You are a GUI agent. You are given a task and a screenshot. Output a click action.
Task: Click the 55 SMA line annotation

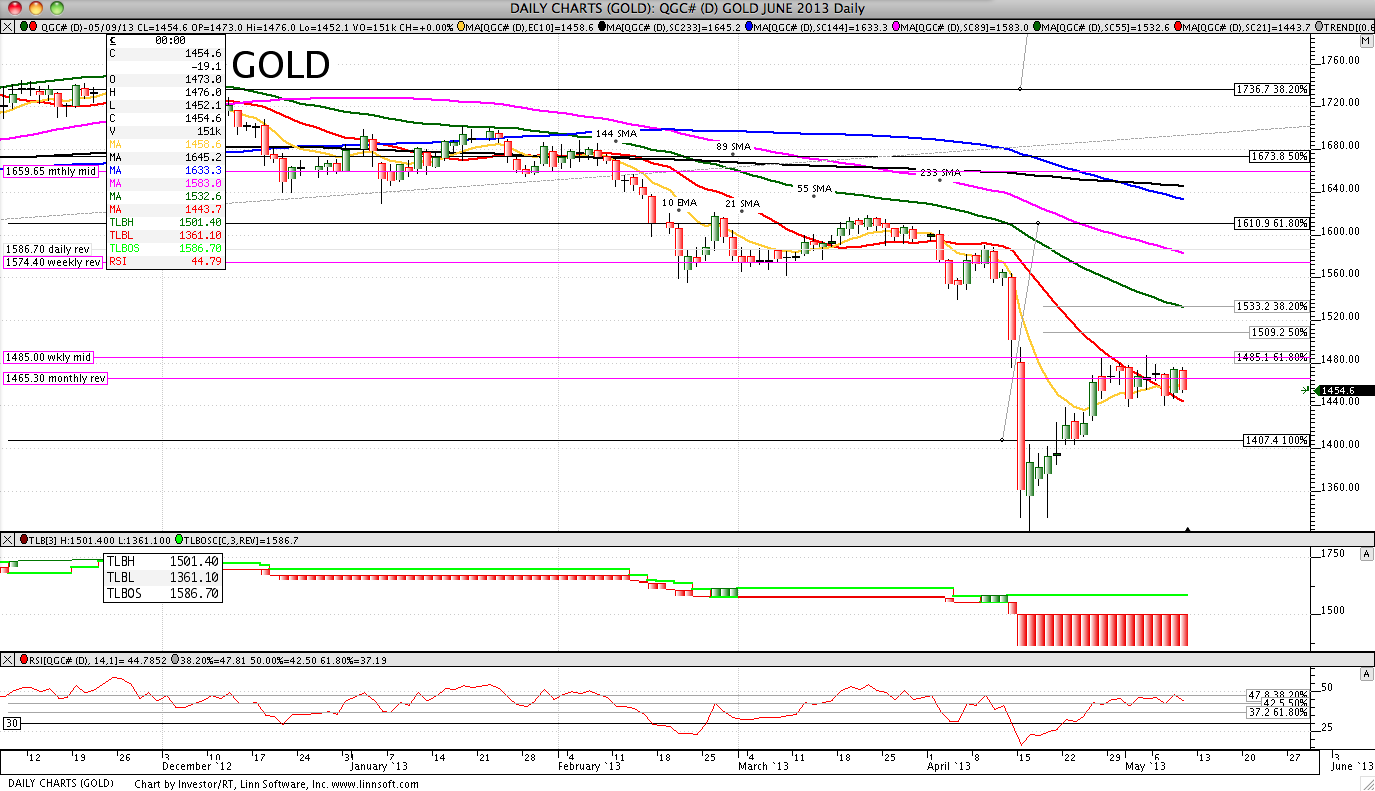click(814, 188)
